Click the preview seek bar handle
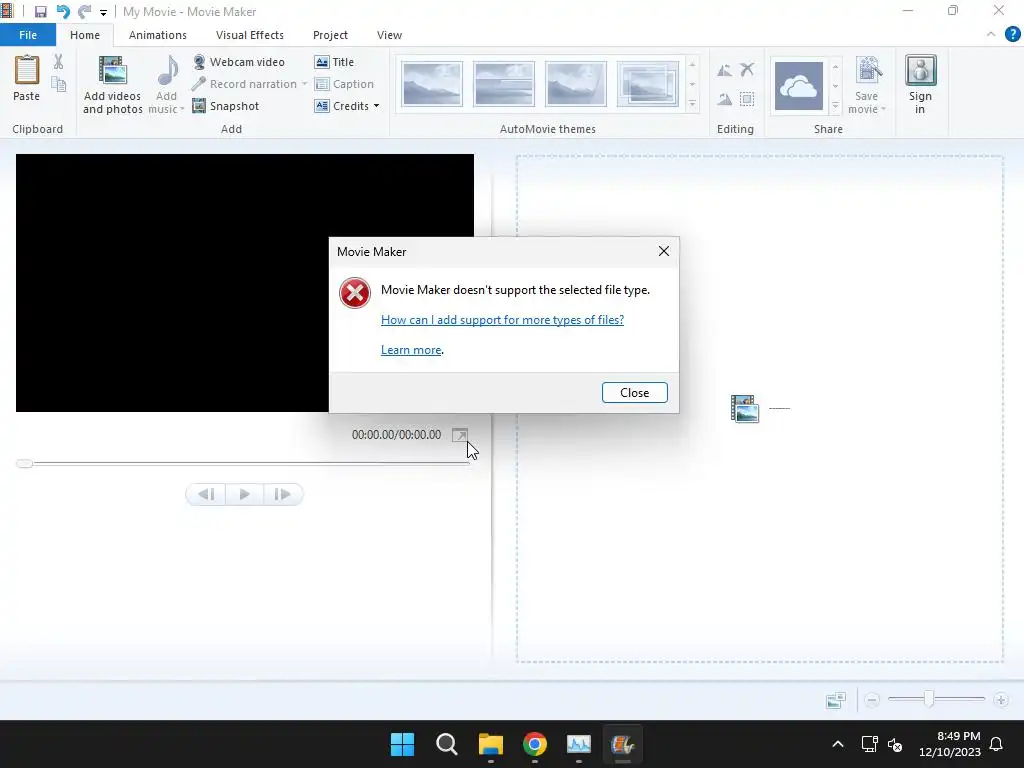1024x768 pixels. [x=25, y=464]
